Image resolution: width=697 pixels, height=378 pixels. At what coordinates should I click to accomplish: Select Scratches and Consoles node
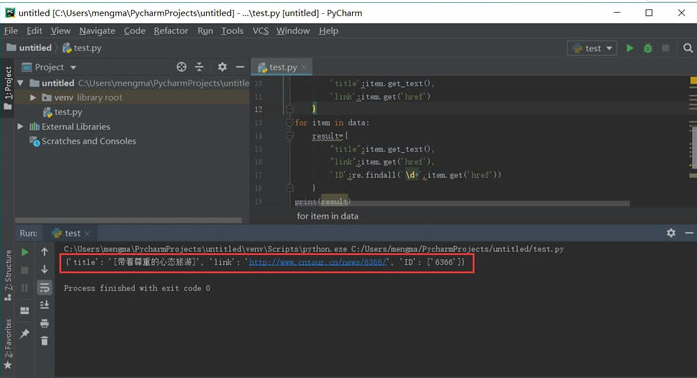pyautogui.click(x=83, y=141)
